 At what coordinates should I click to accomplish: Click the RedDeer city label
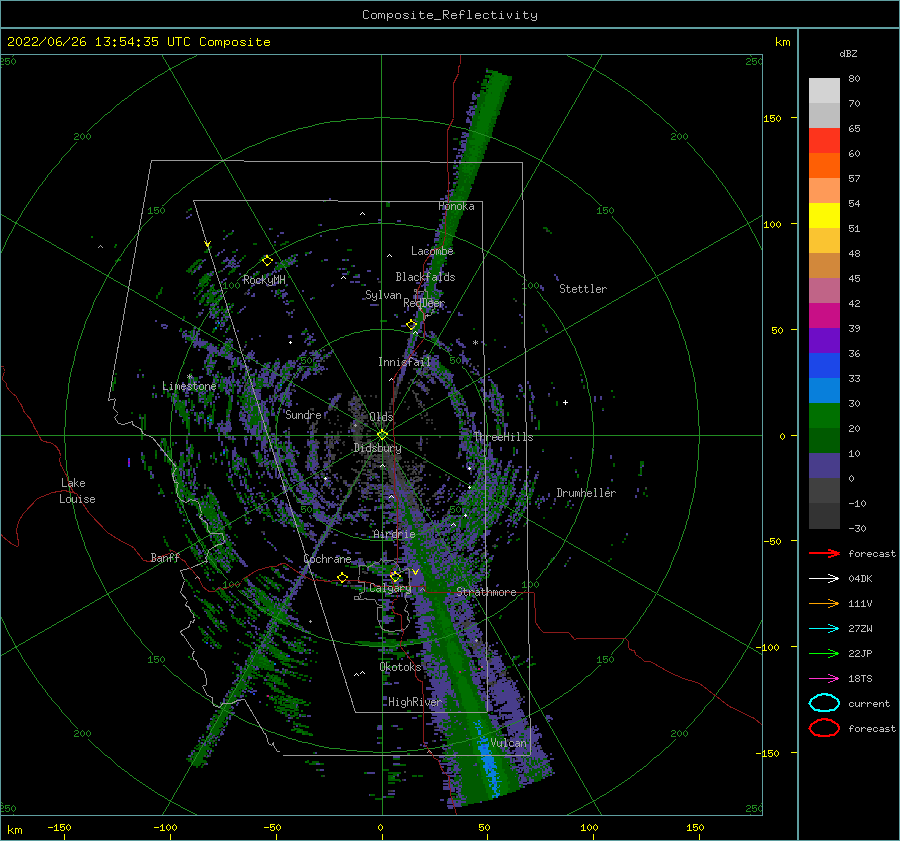tap(424, 303)
